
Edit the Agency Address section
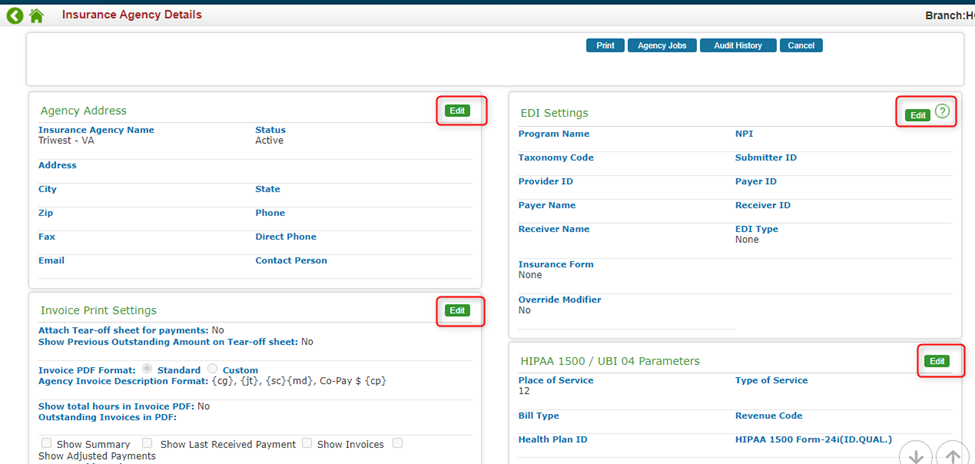[x=457, y=110]
